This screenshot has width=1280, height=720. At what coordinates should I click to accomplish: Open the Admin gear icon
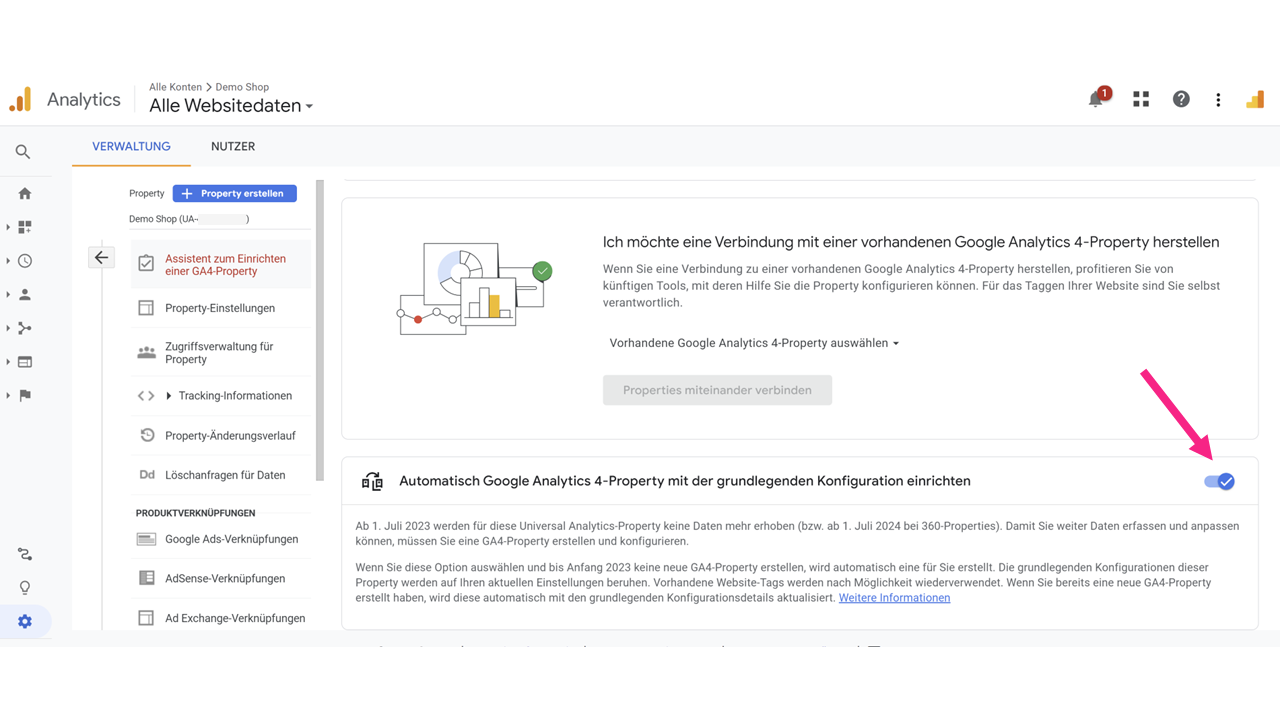click(x=25, y=622)
